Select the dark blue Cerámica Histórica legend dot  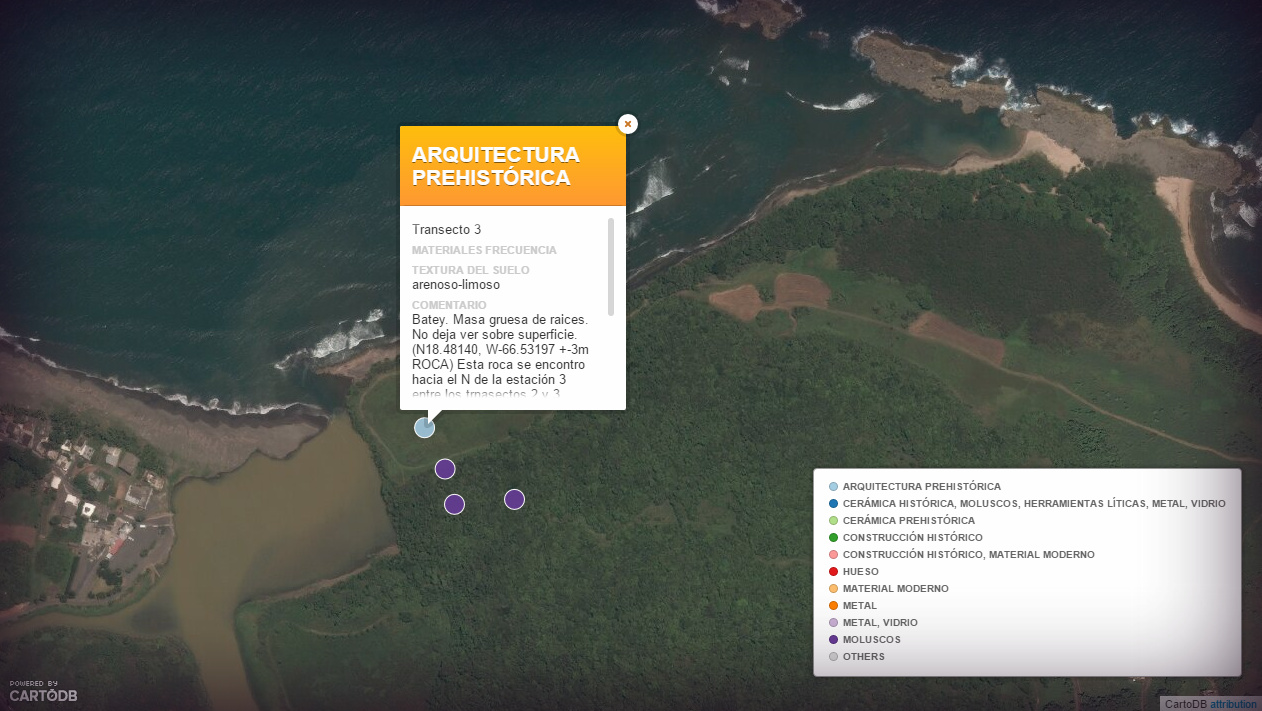pyautogui.click(x=833, y=503)
